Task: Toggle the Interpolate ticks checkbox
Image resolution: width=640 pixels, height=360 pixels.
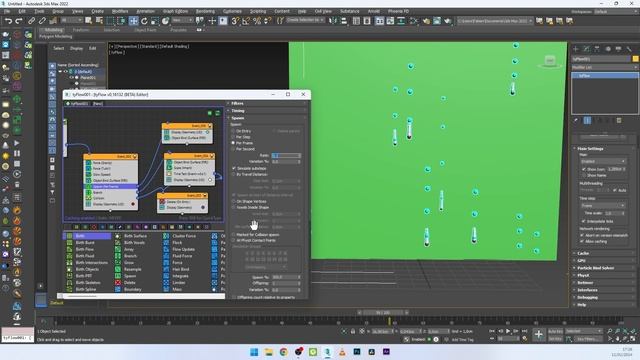Action: click(584, 221)
